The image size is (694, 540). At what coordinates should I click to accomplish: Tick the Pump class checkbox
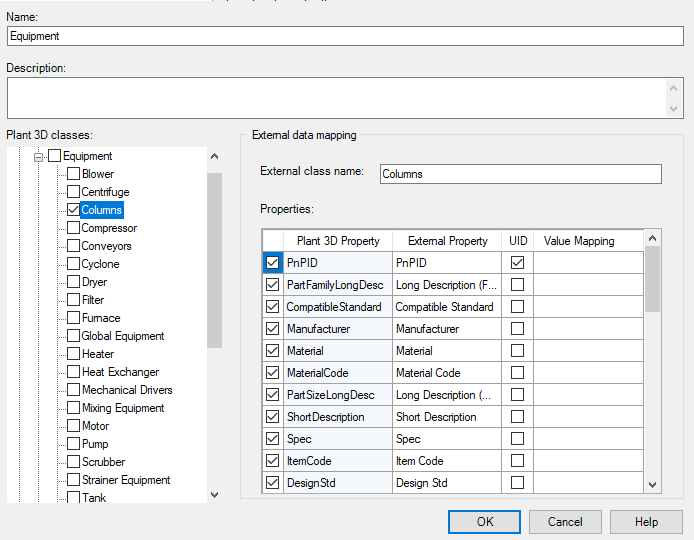pos(73,444)
